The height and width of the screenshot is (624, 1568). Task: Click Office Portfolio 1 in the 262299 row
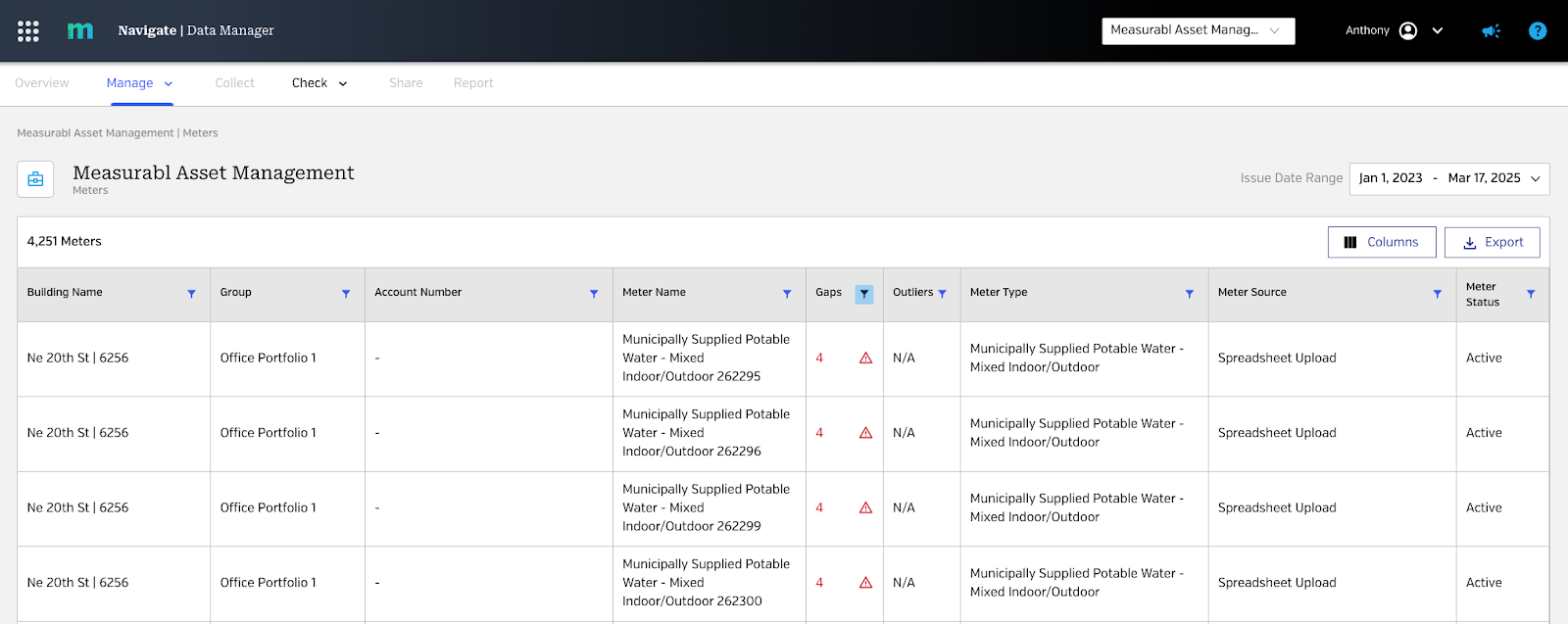click(269, 508)
